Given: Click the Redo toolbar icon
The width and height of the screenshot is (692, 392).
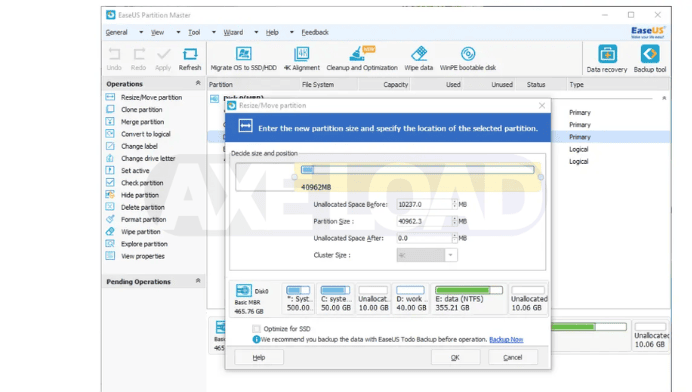Looking at the screenshot, I should click(x=139, y=59).
